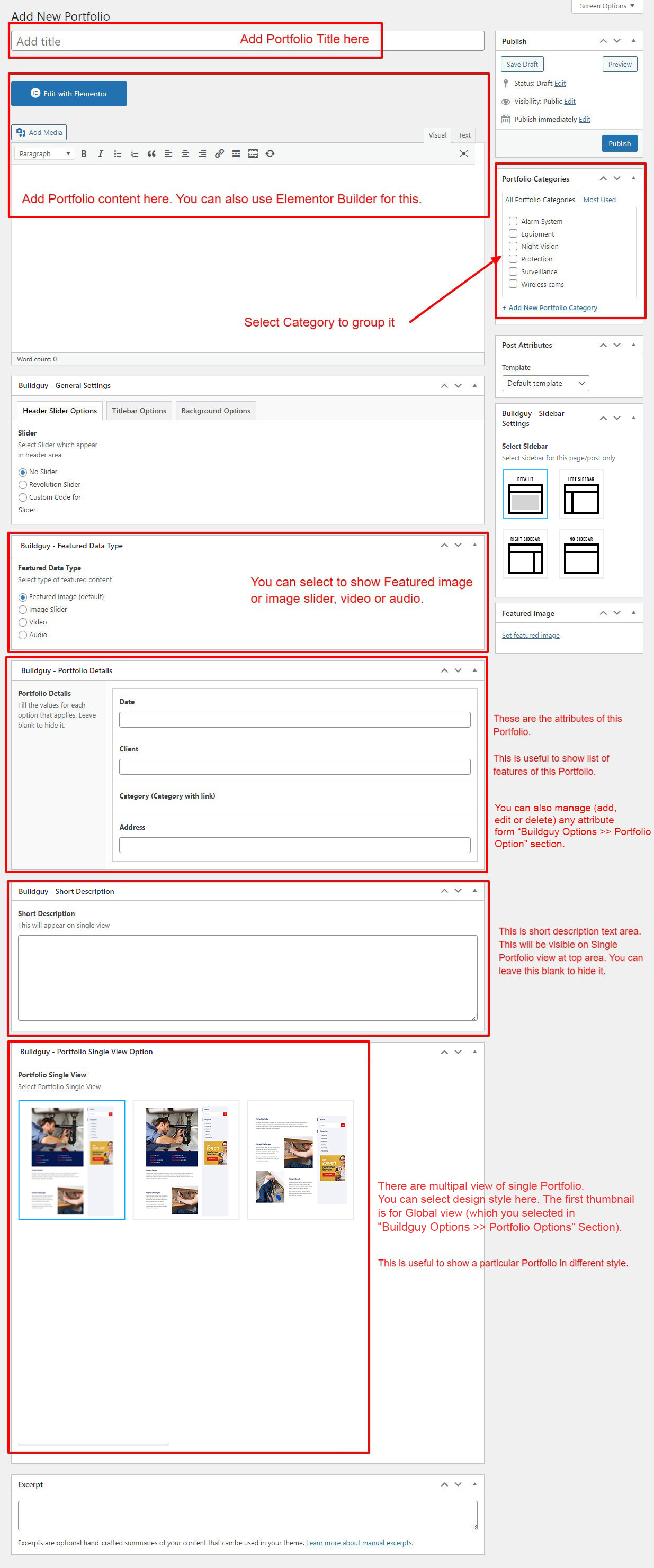Choose the No Sidebar layout icon
This screenshot has width=654, height=1568.
click(x=581, y=554)
